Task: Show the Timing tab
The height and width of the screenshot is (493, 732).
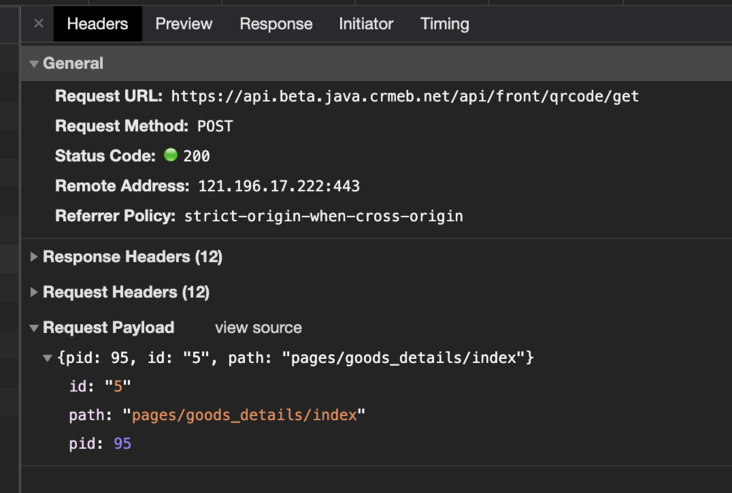Action: pos(444,23)
